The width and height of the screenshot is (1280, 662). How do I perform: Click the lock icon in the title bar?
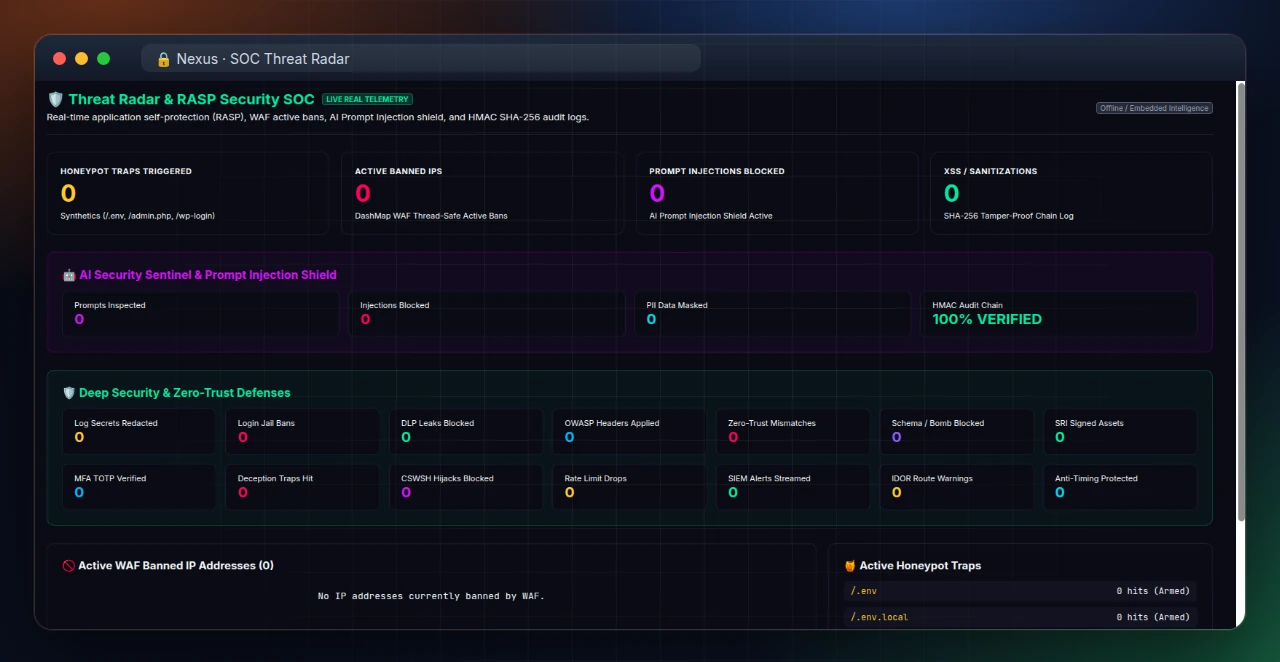164,59
